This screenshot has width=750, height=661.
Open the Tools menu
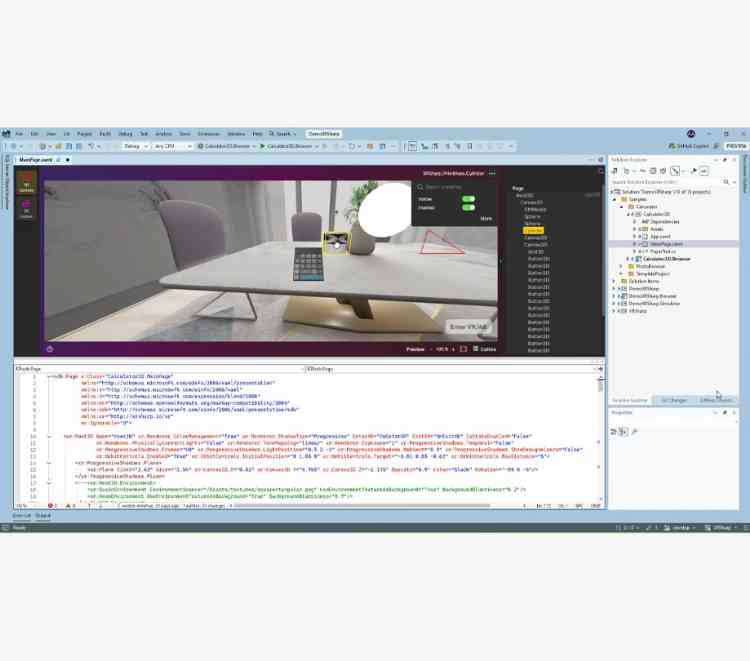pyautogui.click(x=185, y=134)
